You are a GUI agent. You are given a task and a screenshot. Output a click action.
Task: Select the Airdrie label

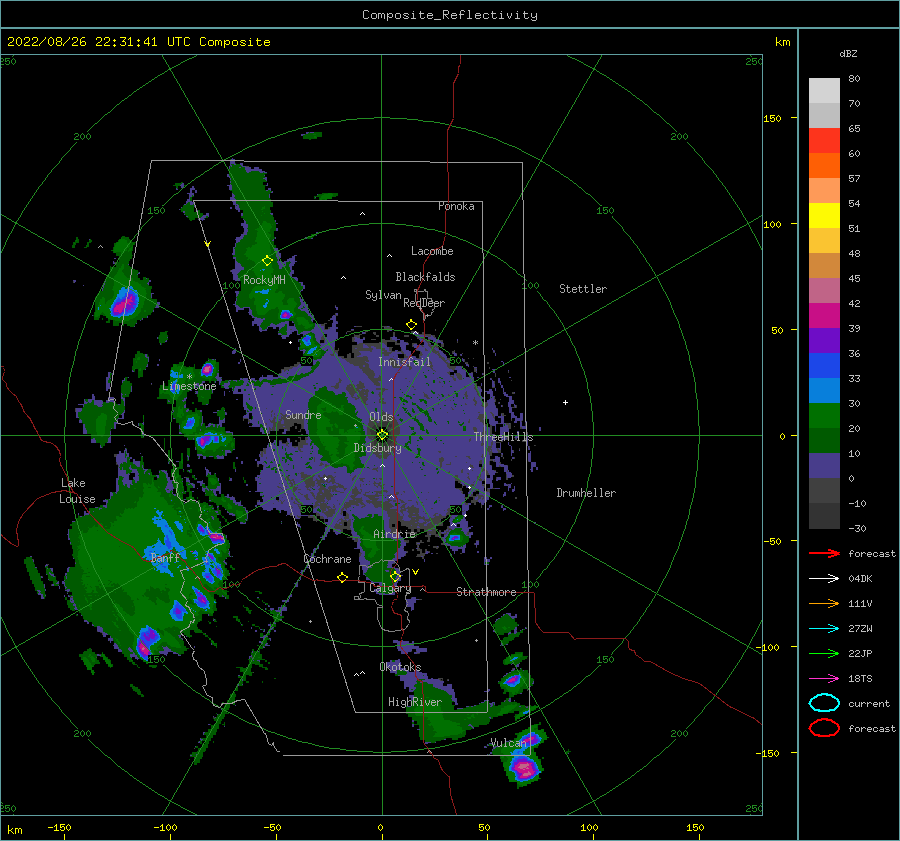coord(394,534)
